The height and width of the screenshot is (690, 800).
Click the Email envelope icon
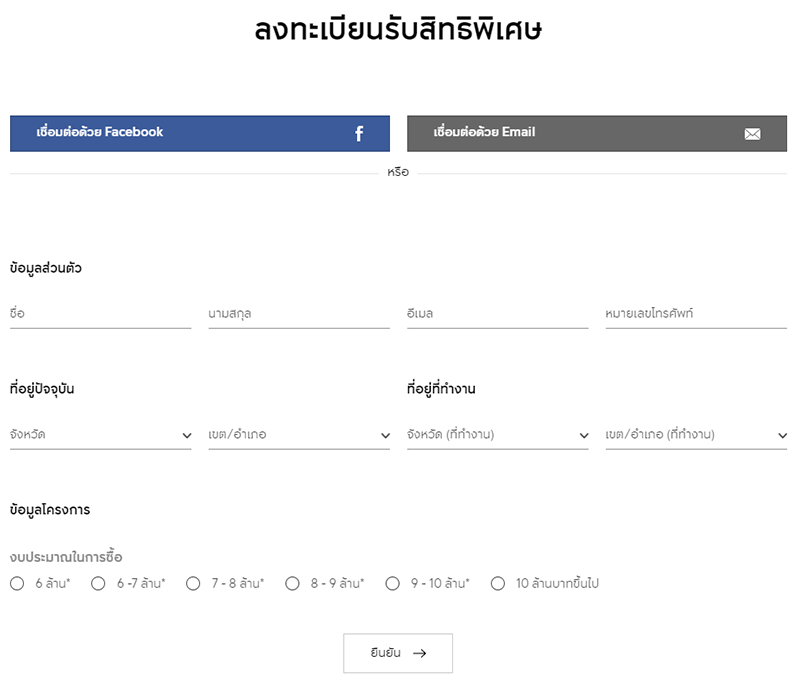753,134
